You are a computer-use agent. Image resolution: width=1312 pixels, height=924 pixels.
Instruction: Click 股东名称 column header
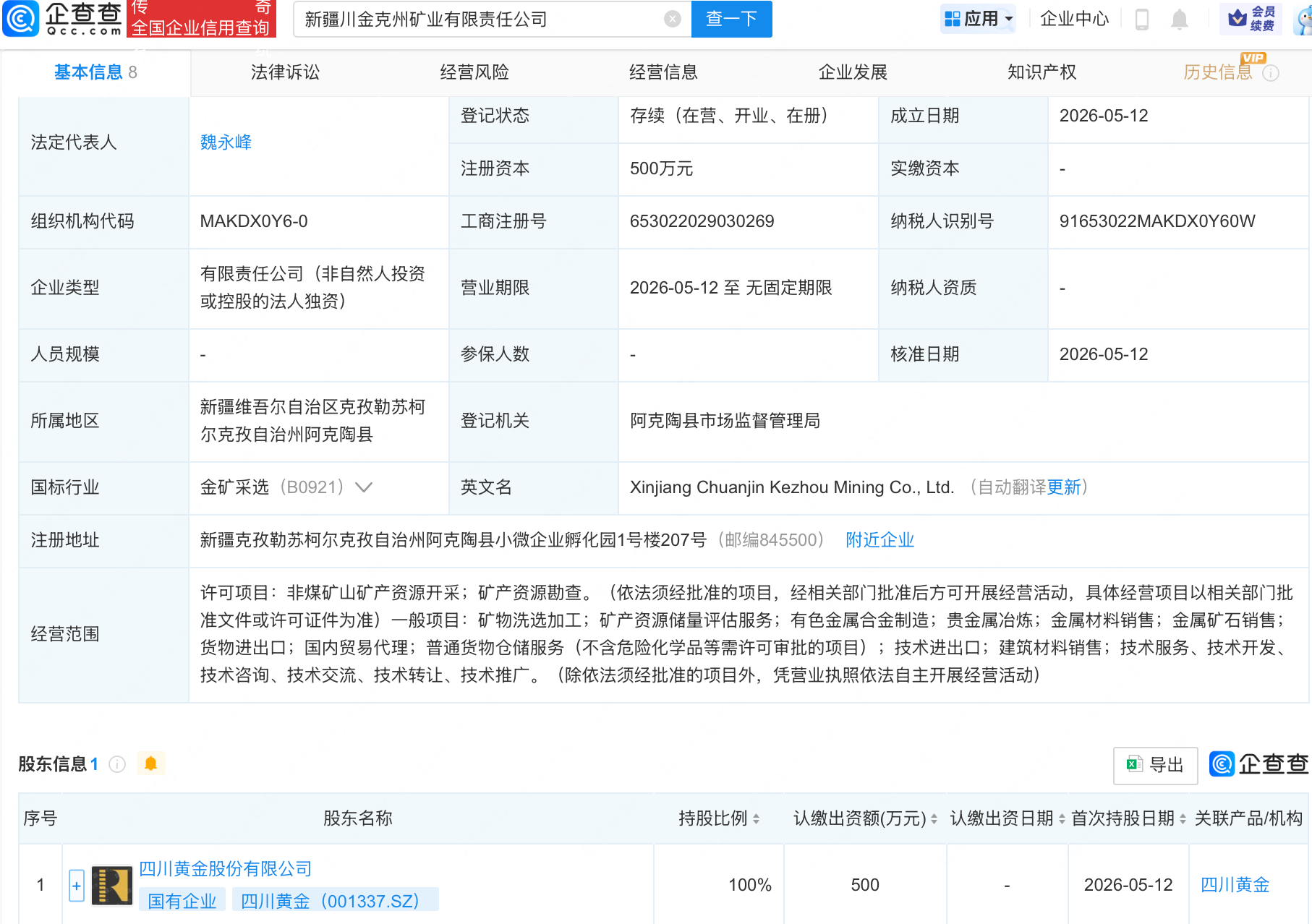[358, 818]
